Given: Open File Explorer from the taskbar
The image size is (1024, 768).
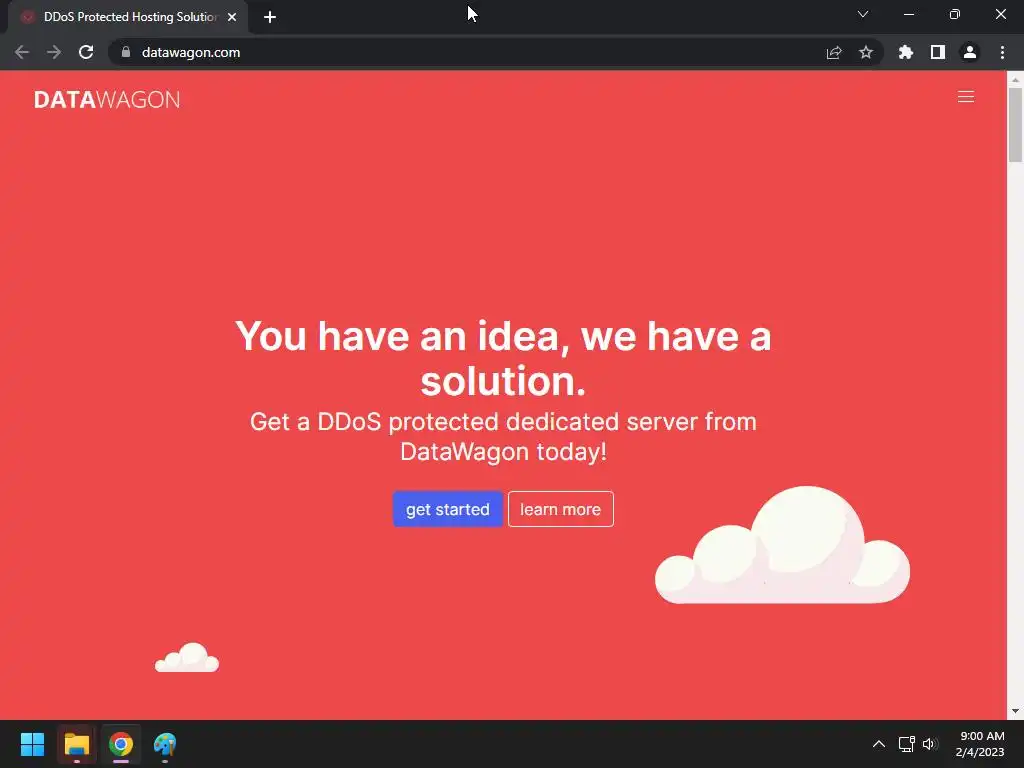Looking at the screenshot, I should coord(76,744).
